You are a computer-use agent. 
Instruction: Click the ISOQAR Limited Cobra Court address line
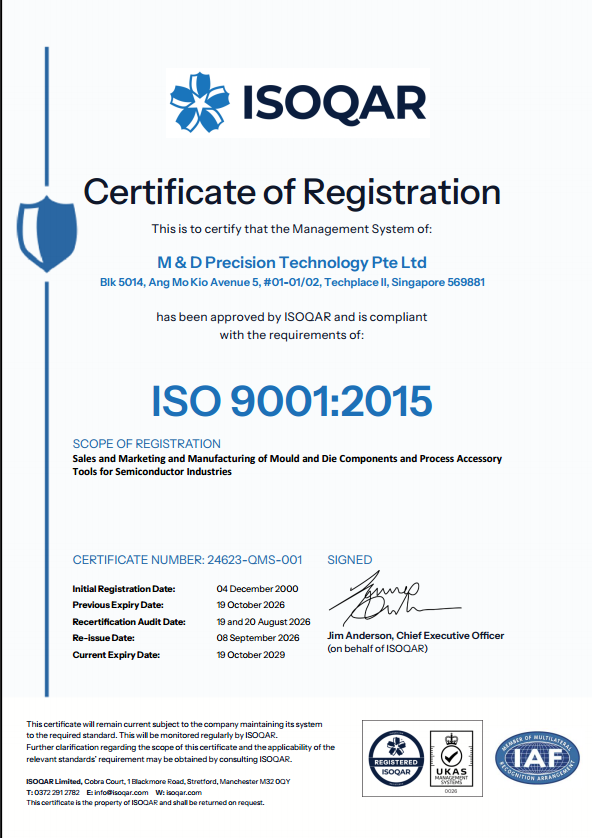coord(158,781)
